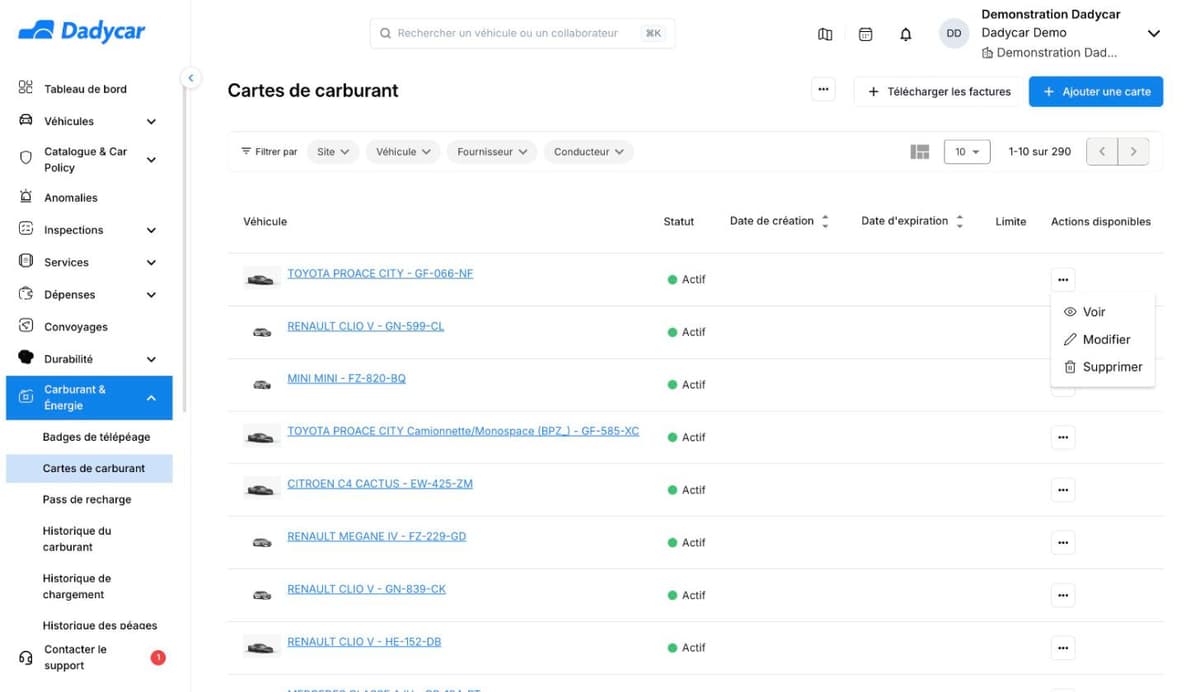Click Télécharger les factures button
The width and height of the screenshot is (1200, 692).
[939, 91]
